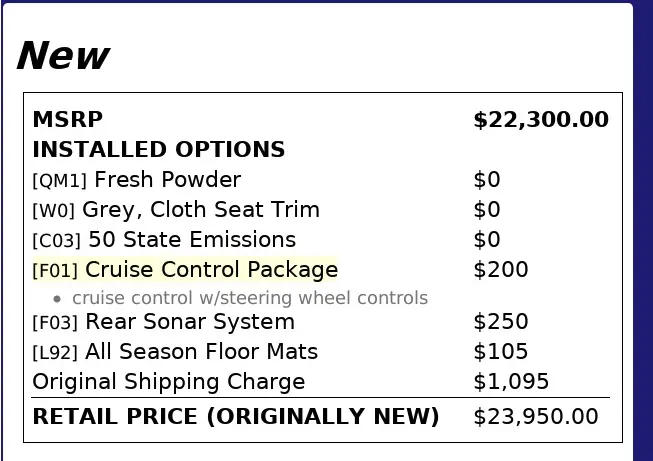Image resolution: width=653 pixels, height=461 pixels.
Task: Click the Original Shipping Charge label
Action: [169, 382]
